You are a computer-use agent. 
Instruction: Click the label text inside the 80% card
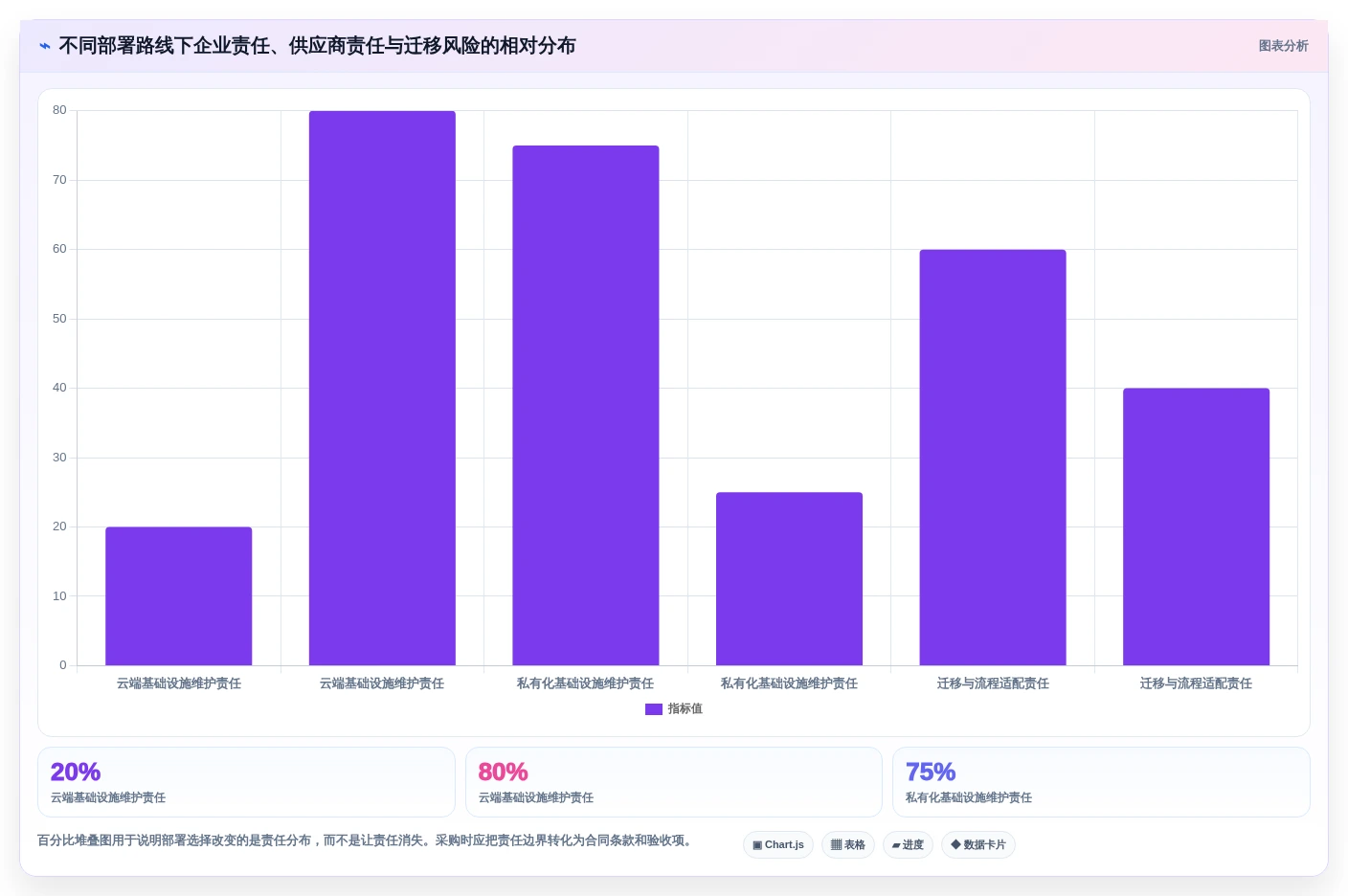click(536, 797)
